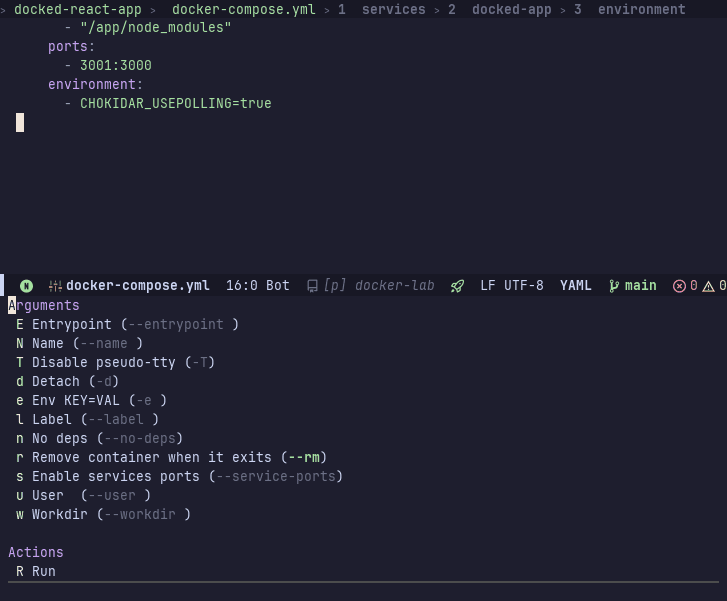The height and width of the screenshot is (601, 727).
Task: Click the git branch icon for main
Action: click(614, 286)
